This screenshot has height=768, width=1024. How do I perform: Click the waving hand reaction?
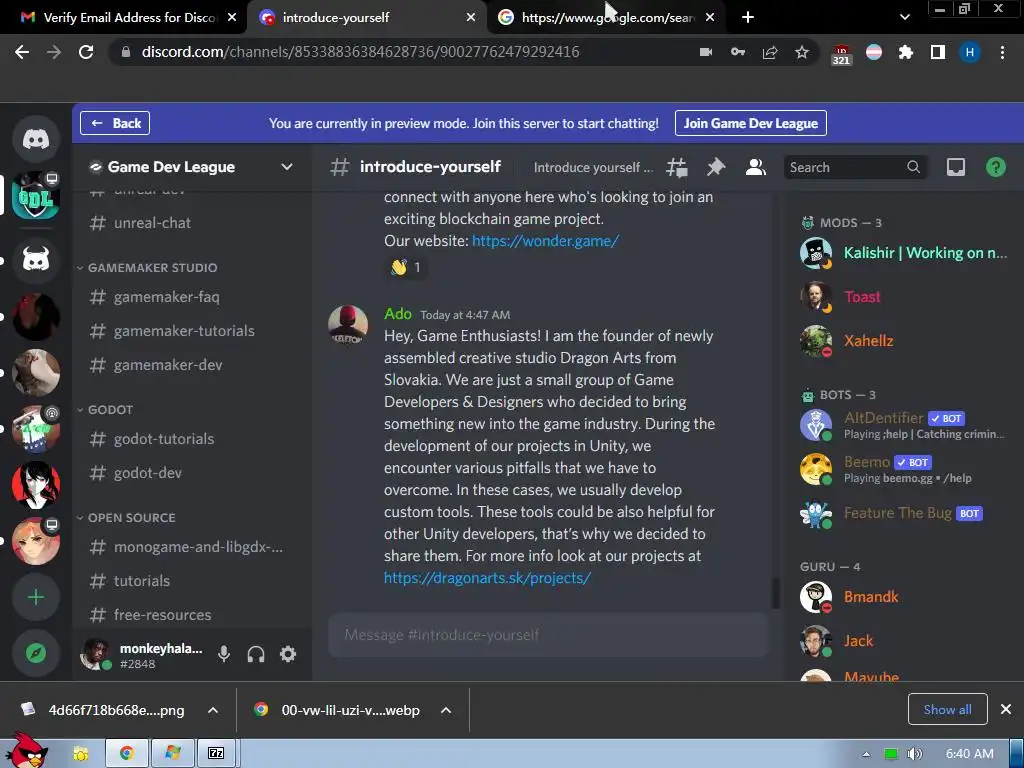[406, 267]
